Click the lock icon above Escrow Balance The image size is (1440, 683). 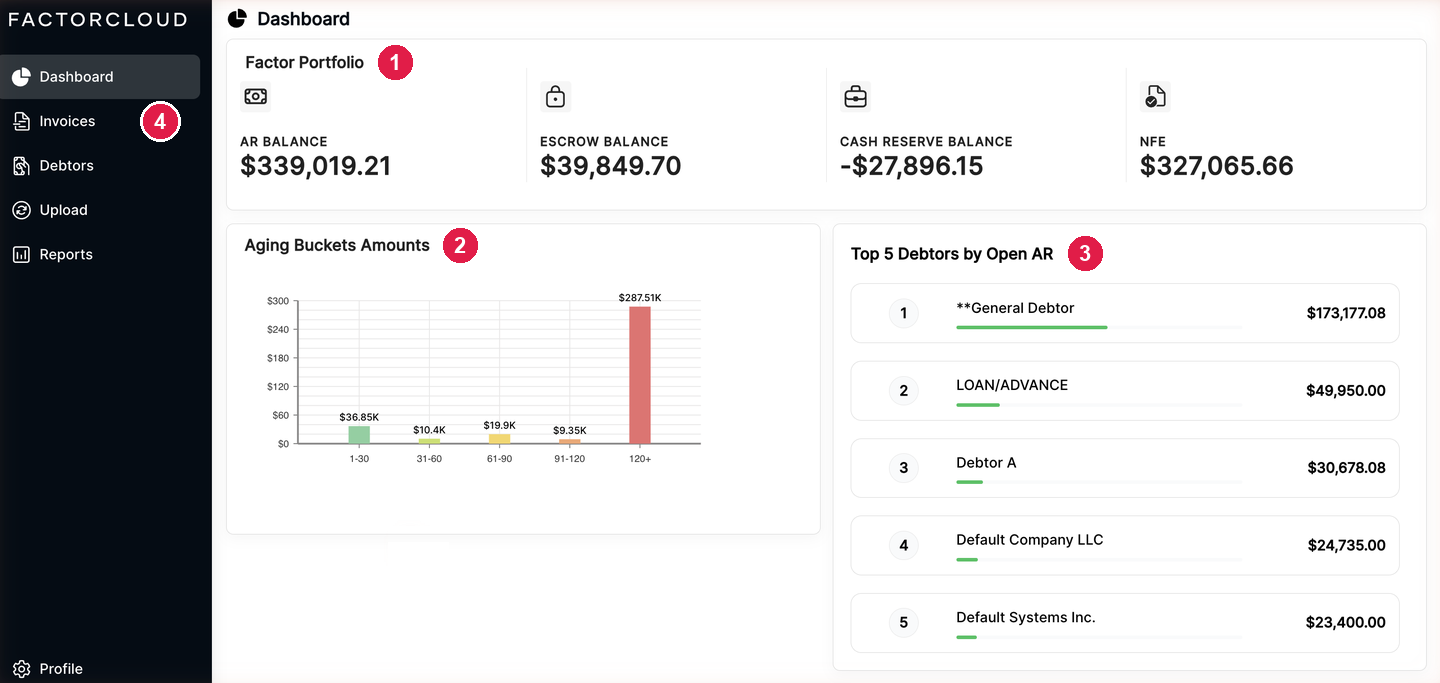(x=555, y=96)
